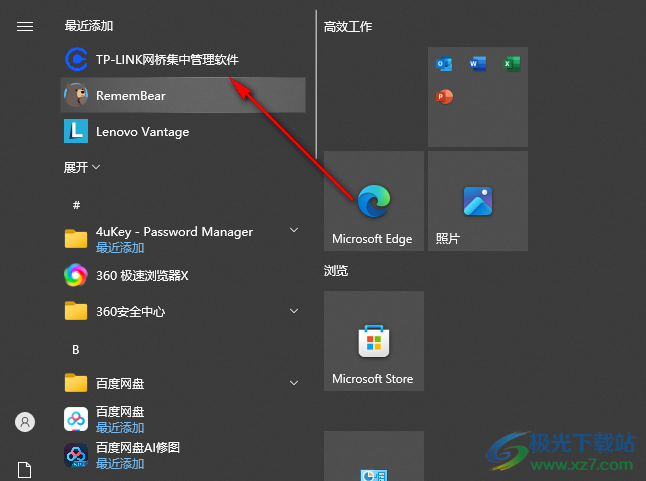
Task: Click the B alphabet index header
Action: 76,350
